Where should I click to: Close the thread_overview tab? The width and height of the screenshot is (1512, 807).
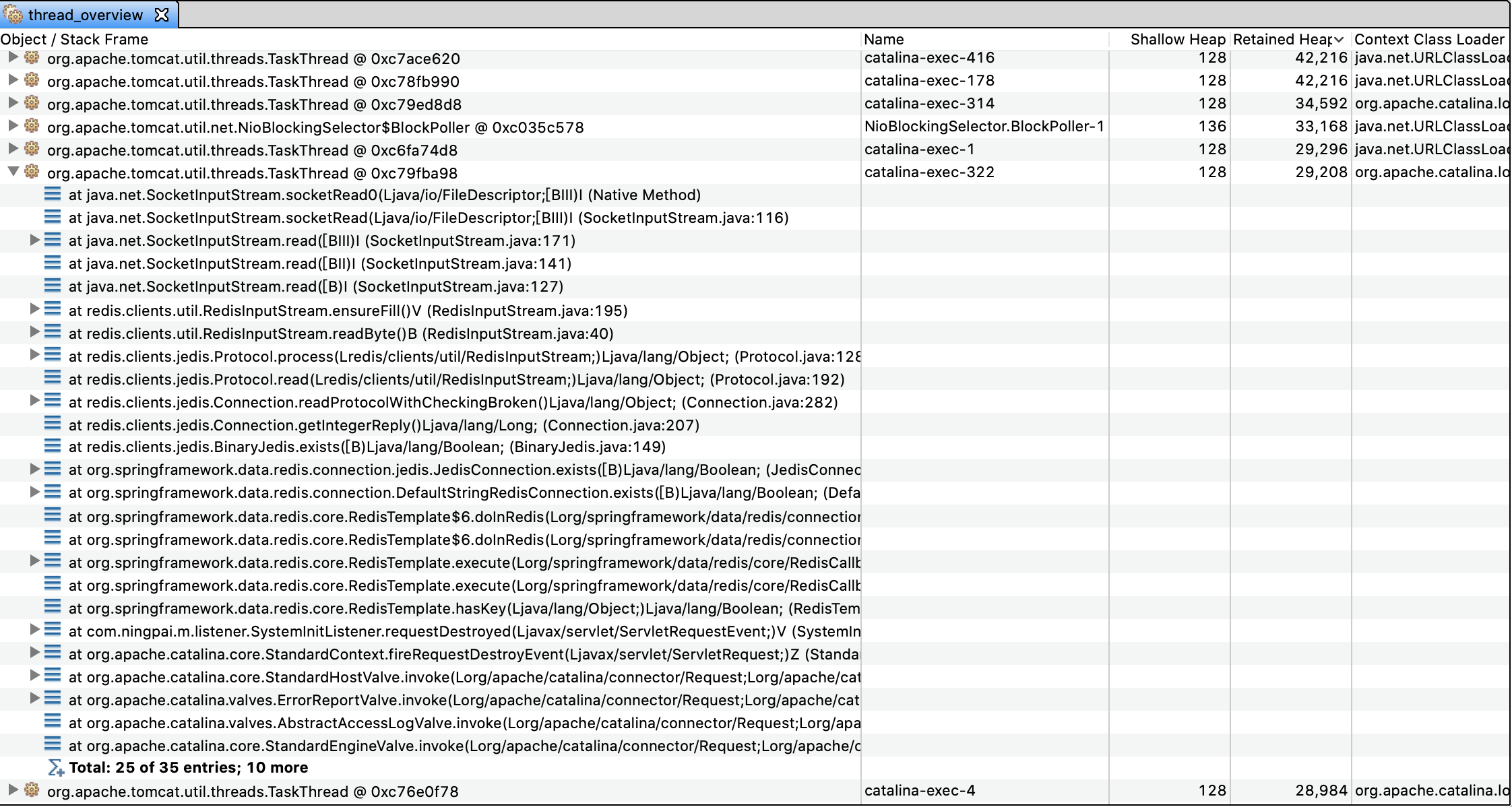coord(162,15)
